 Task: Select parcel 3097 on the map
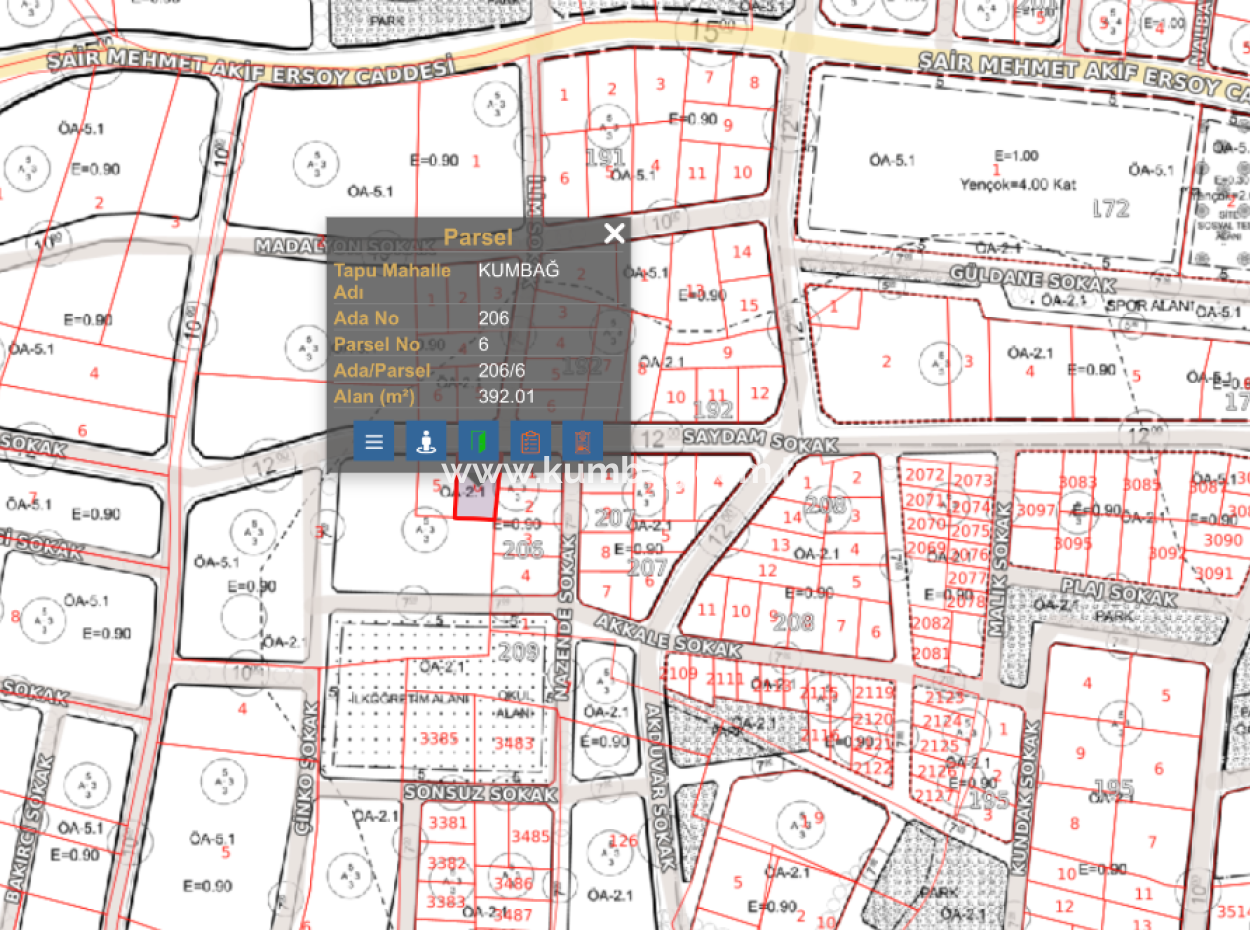point(1036,511)
